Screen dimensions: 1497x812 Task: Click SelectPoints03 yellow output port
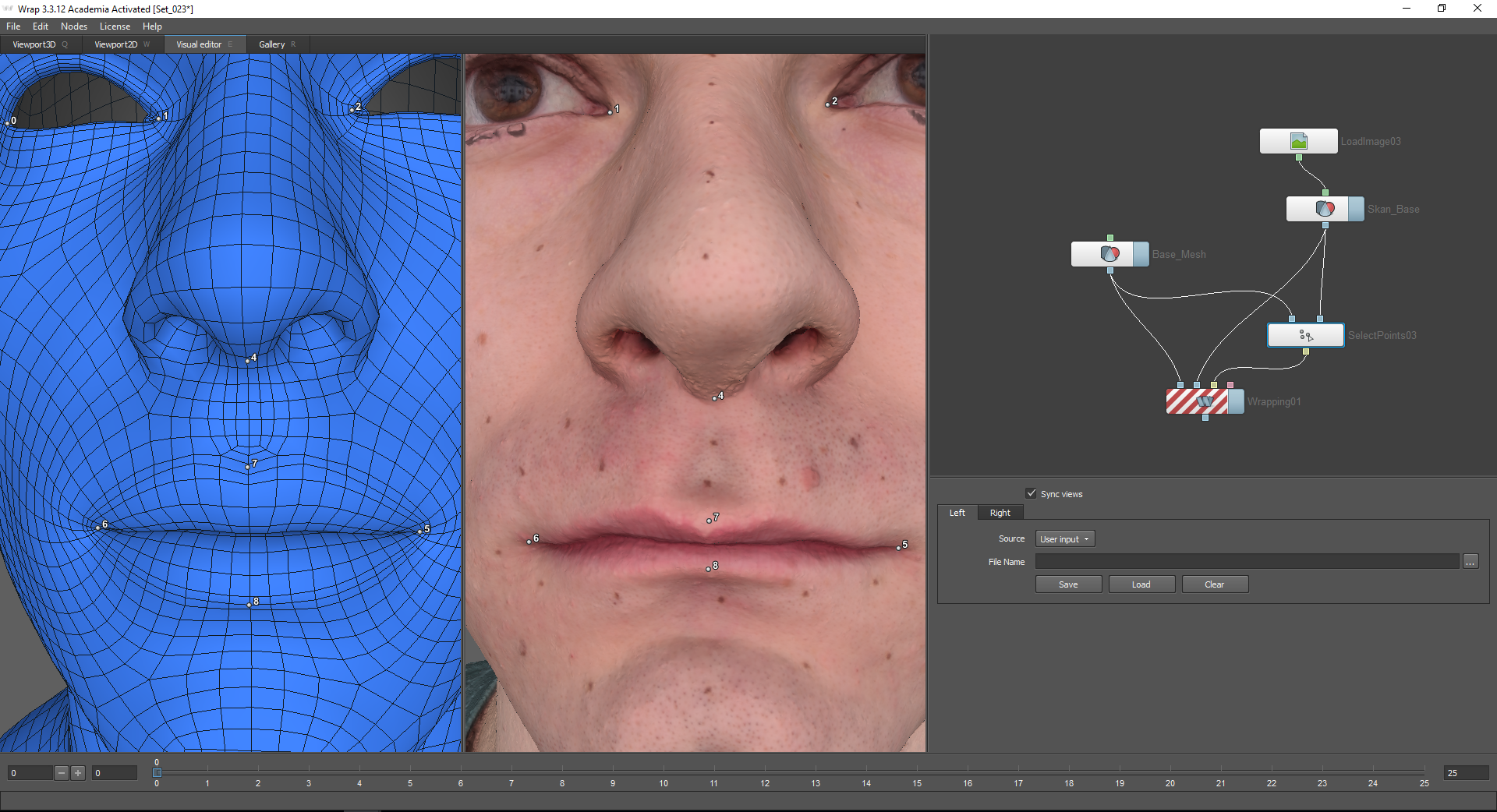coord(1306,351)
